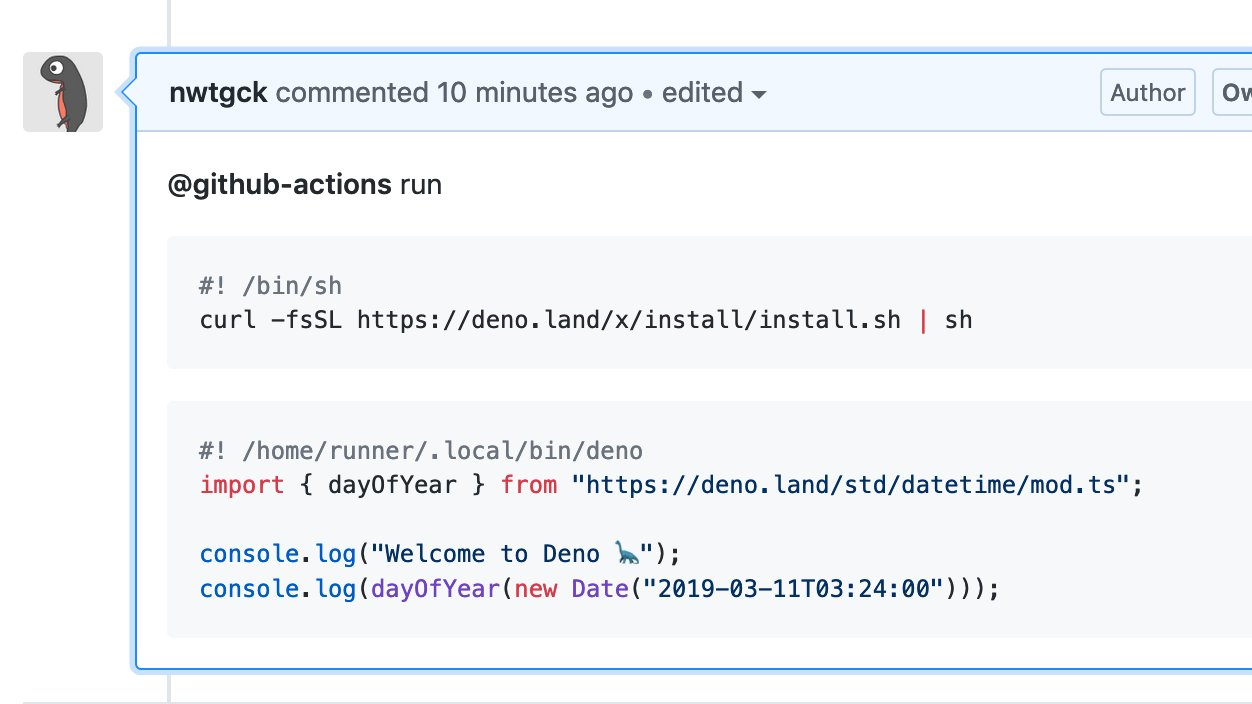Click the 'new' keyword in the last line
This screenshot has width=1252, height=704.
[535, 588]
